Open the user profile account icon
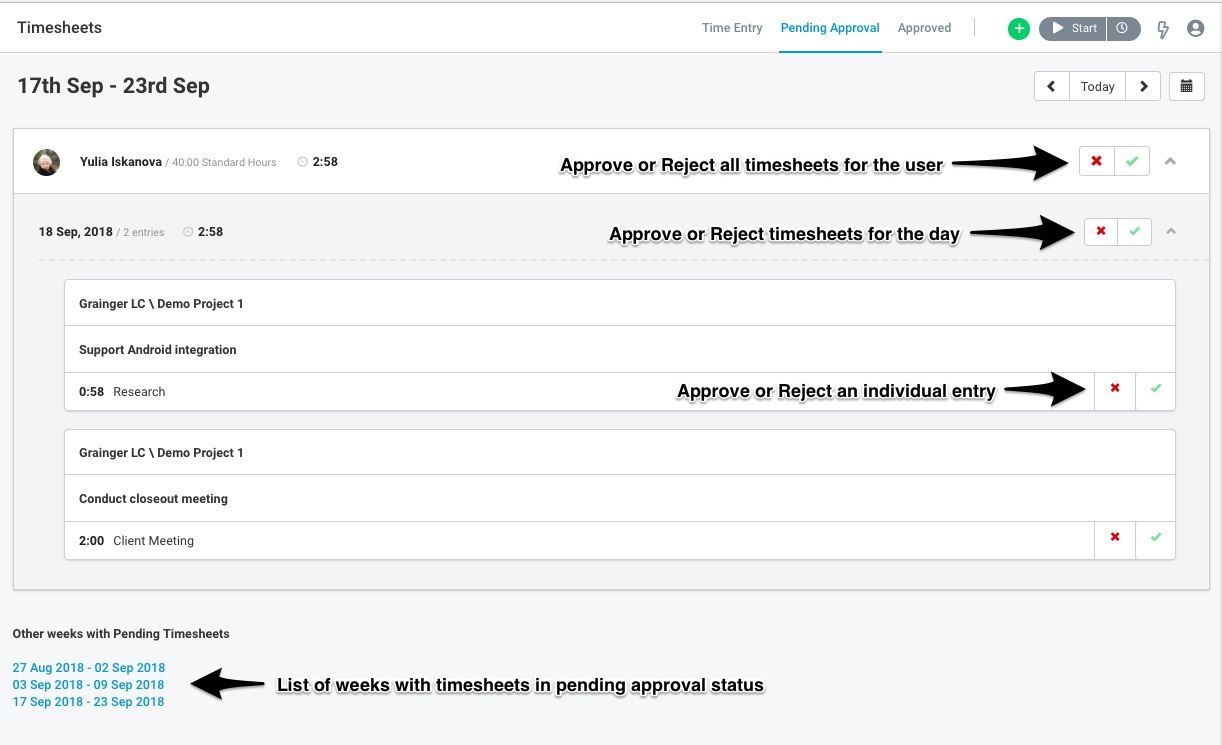The height and width of the screenshot is (745, 1222). pyautogui.click(x=1195, y=29)
